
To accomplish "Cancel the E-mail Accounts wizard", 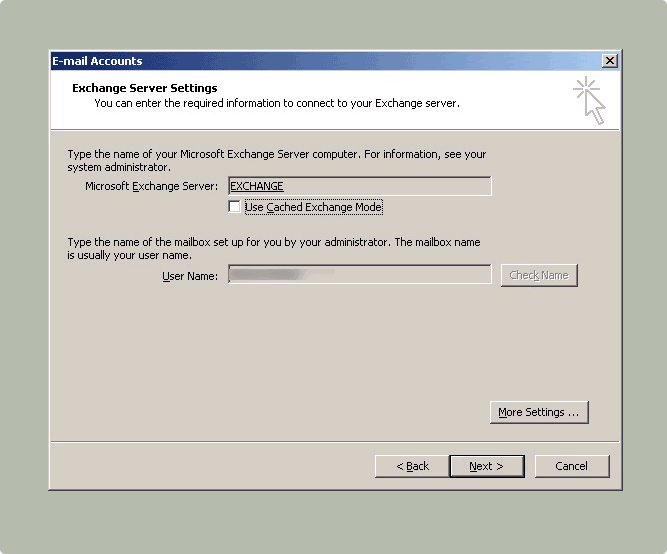I will point(572,466).
